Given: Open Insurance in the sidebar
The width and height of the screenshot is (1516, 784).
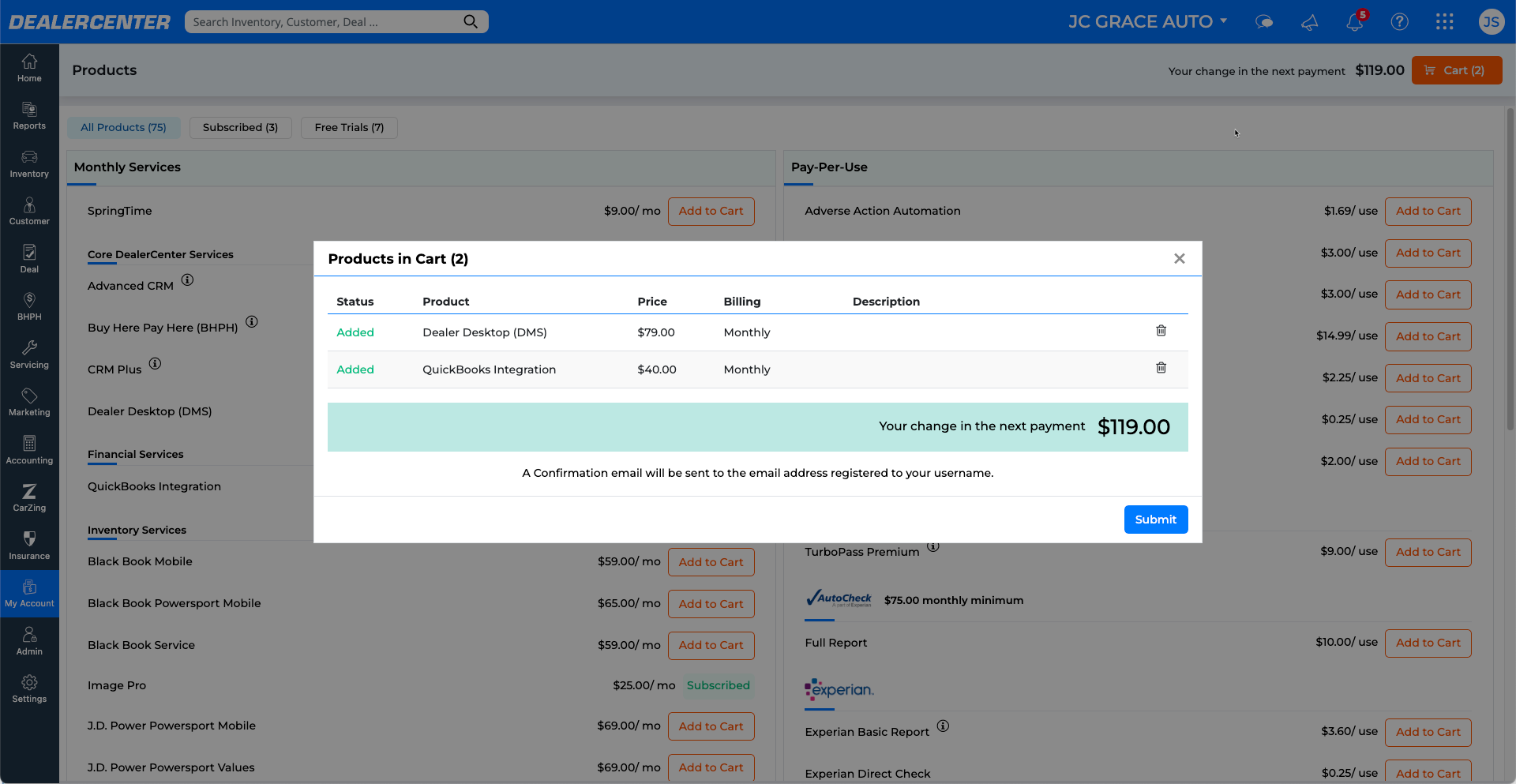Looking at the screenshot, I should click(29, 546).
